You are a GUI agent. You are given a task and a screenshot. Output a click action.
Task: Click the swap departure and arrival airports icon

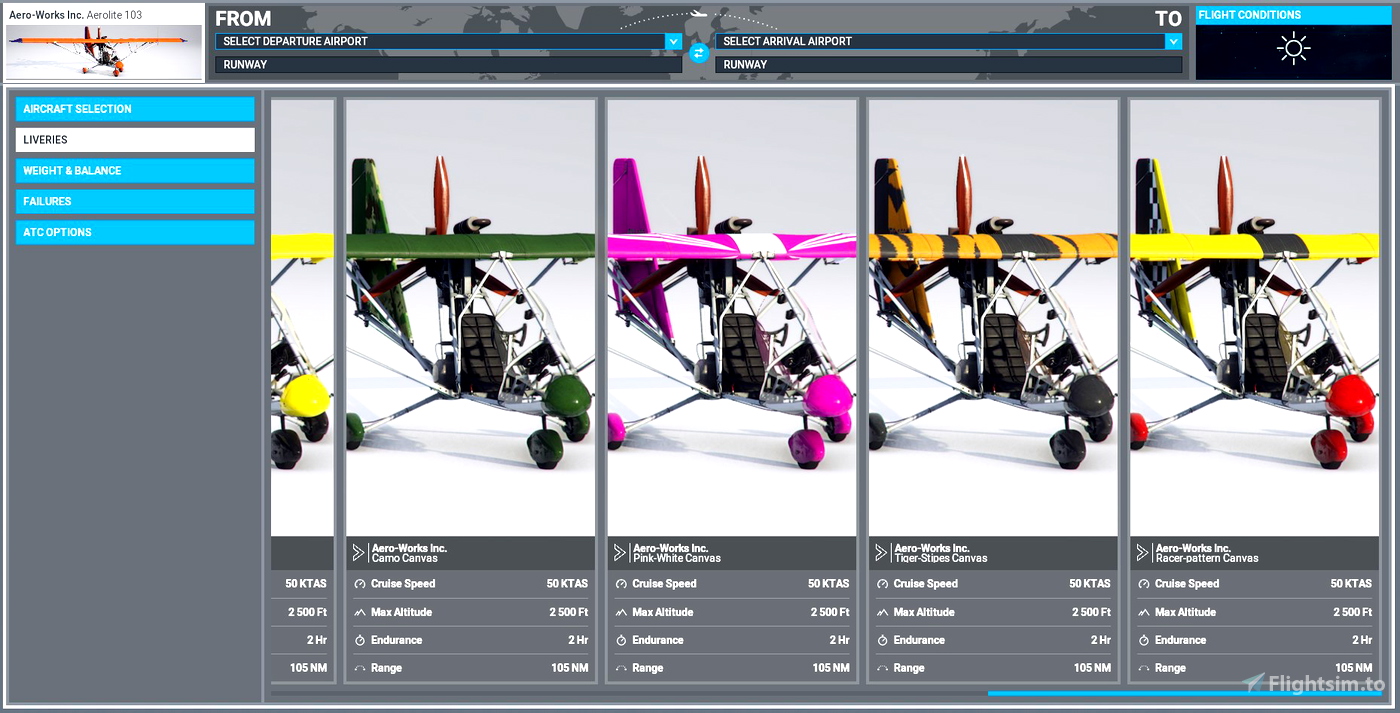pos(699,53)
